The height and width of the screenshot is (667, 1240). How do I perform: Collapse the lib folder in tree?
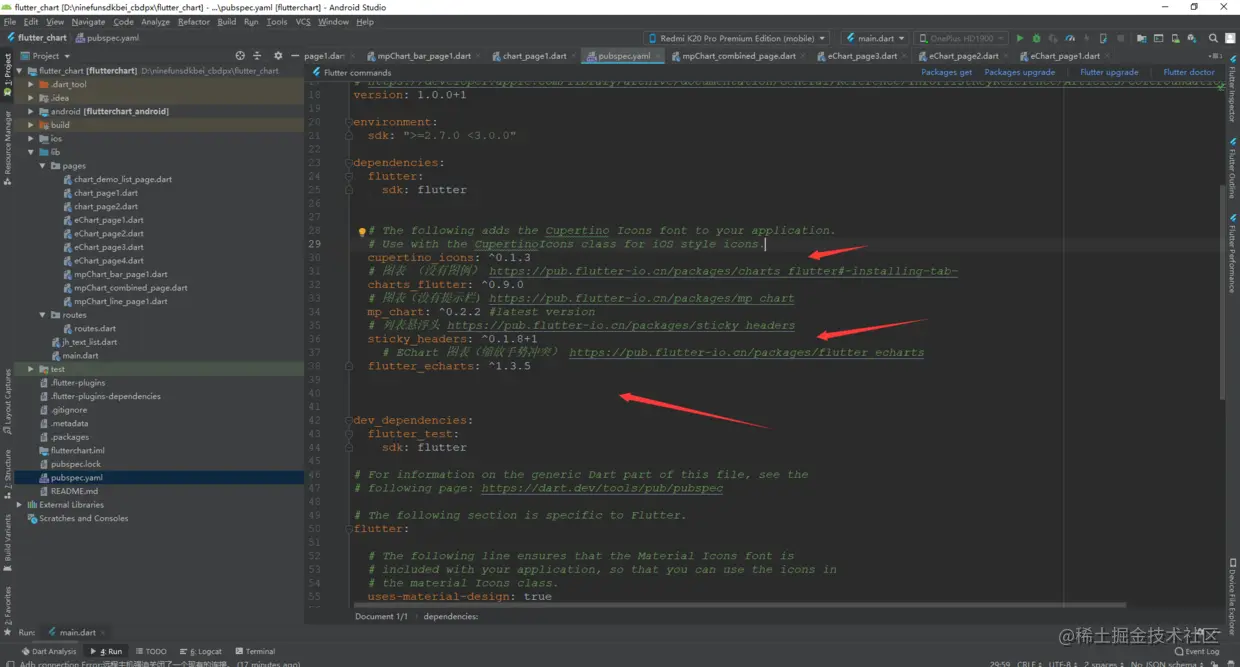tap(31, 152)
